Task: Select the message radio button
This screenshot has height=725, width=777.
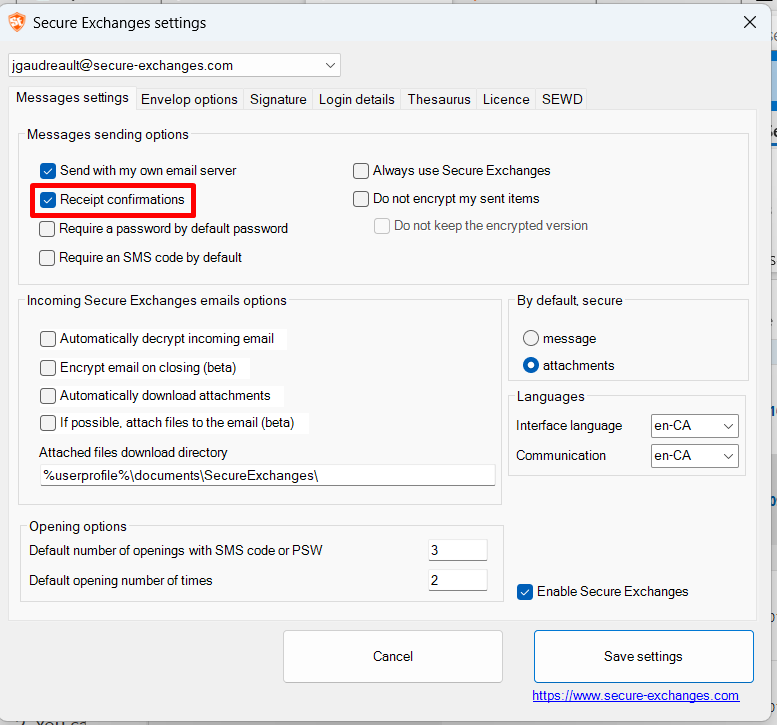Action: tap(531, 338)
